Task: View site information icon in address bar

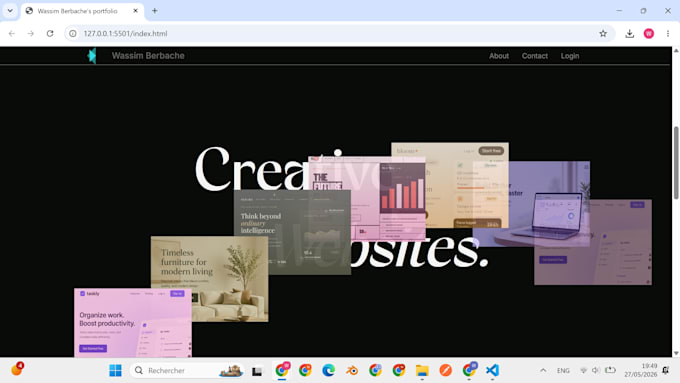Action: click(x=73, y=33)
